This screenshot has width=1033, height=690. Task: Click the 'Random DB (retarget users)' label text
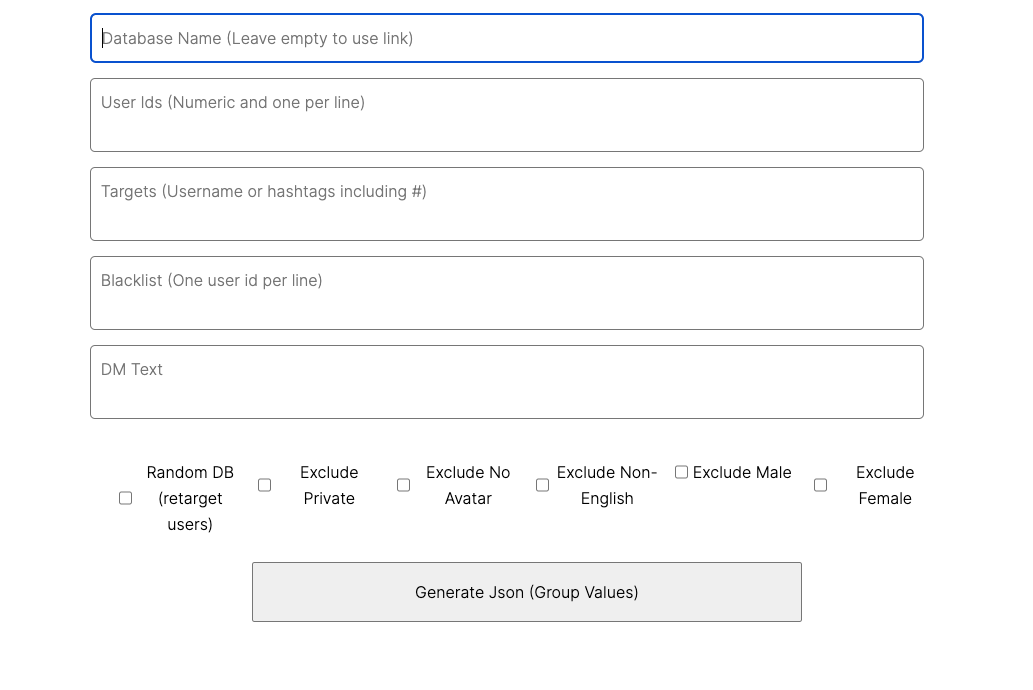[190, 498]
